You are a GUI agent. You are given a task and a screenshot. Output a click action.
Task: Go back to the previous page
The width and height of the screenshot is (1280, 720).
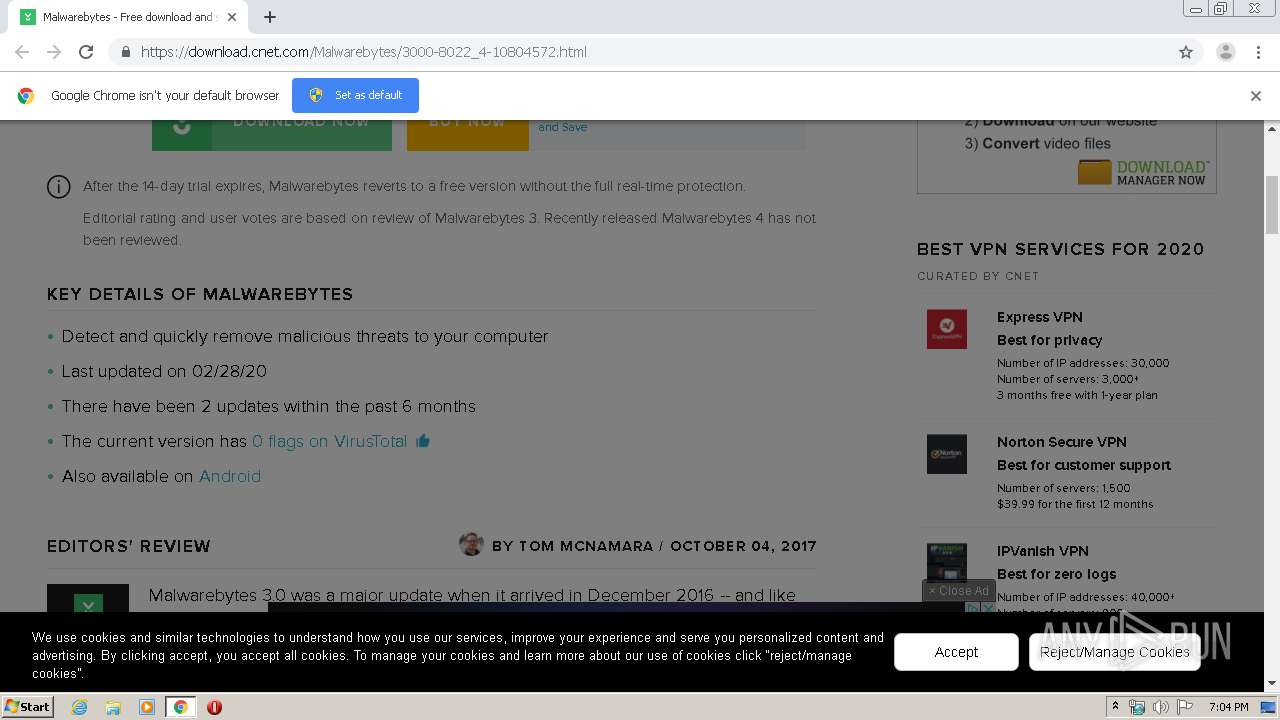[x=22, y=52]
